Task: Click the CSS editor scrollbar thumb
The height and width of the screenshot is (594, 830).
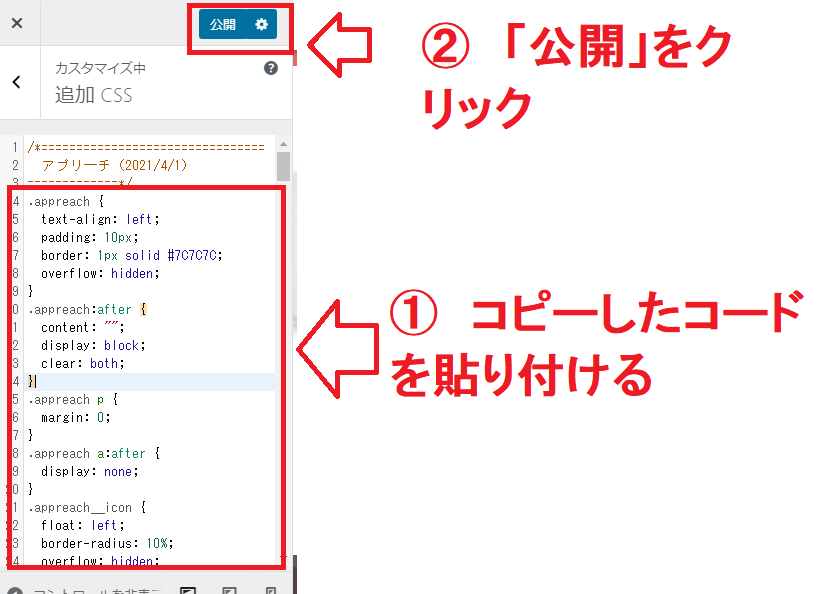Action: point(283,166)
